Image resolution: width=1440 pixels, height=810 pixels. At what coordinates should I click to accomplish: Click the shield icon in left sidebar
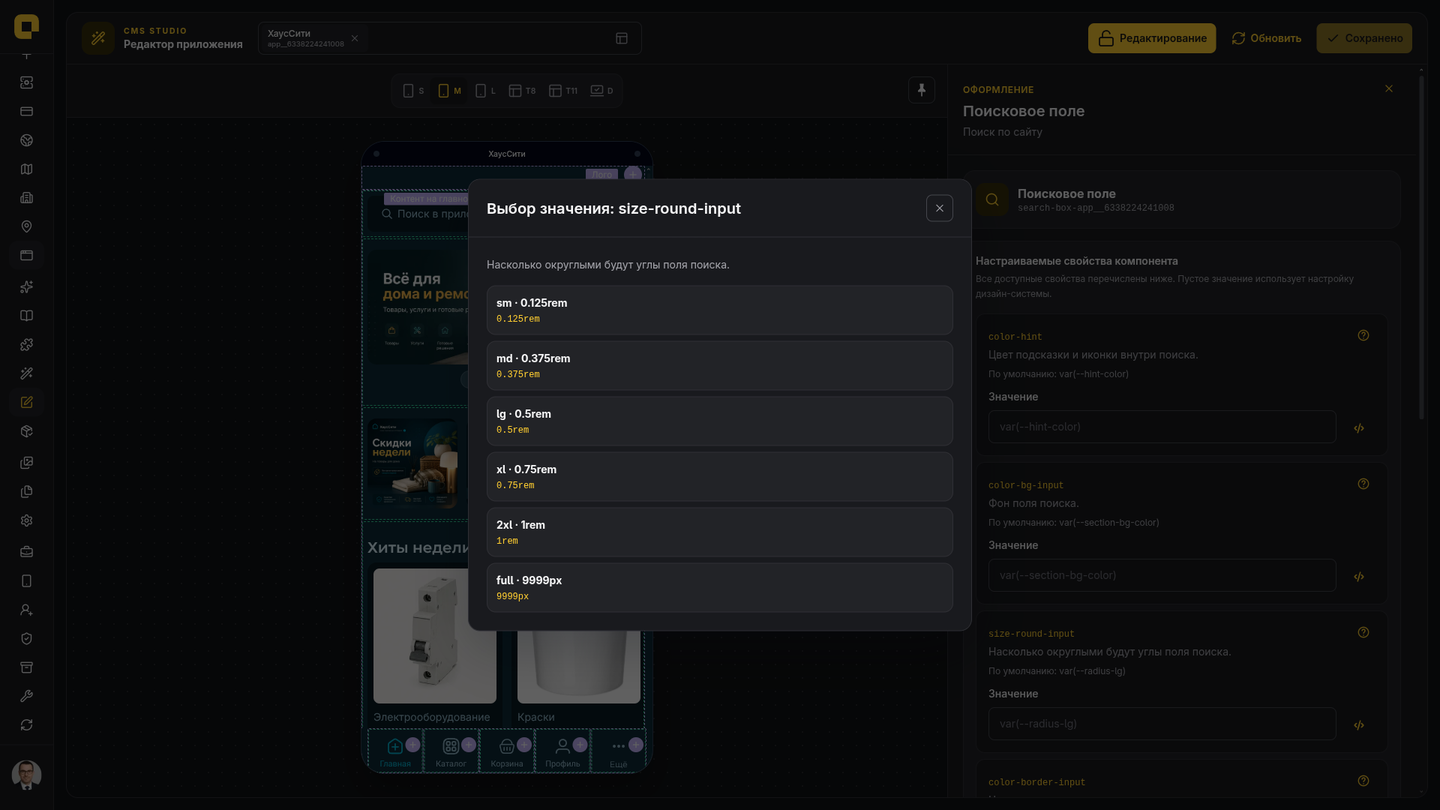27,639
